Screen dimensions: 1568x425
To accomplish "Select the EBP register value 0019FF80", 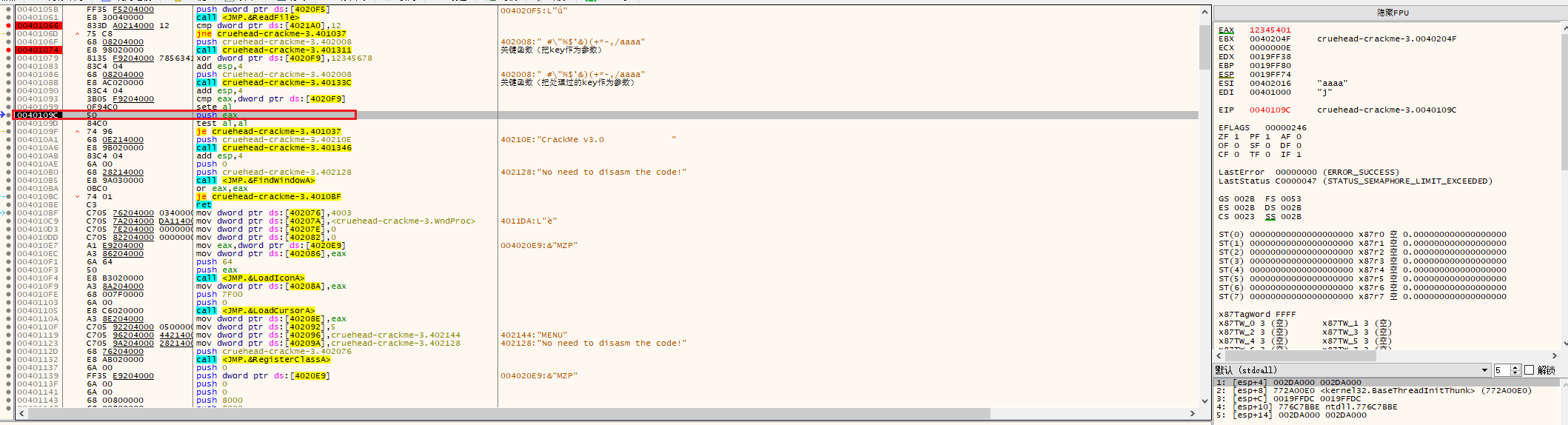I will pos(1270,66).
